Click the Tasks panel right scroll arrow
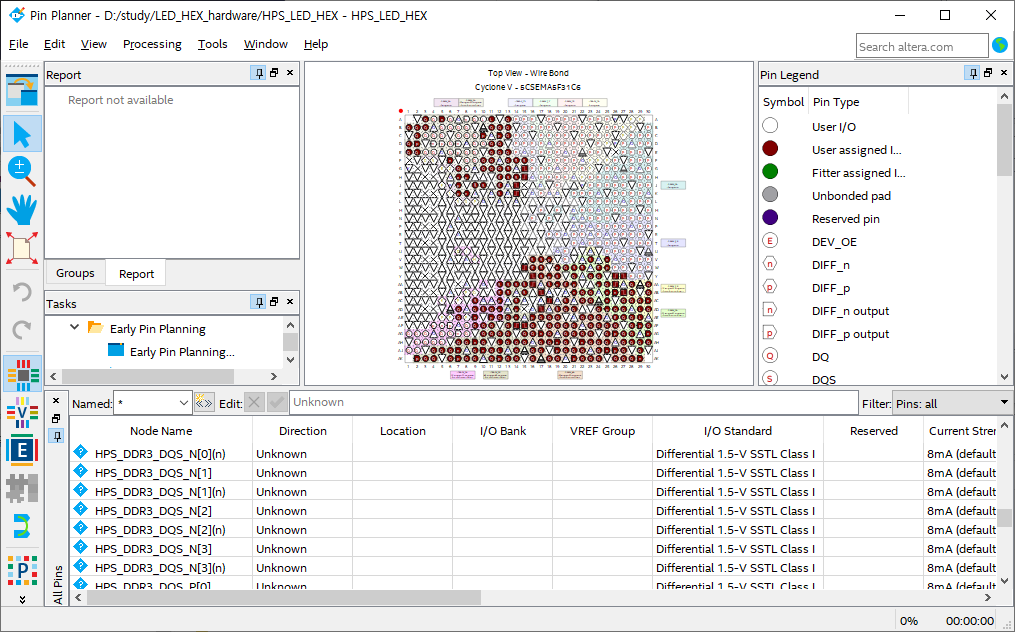This screenshot has width=1015, height=632. [274, 376]
